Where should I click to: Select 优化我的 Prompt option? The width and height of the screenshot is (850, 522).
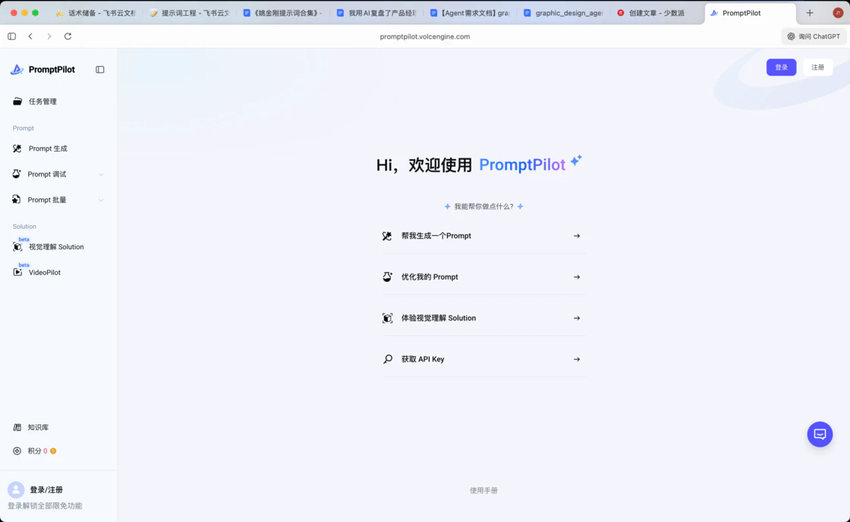(484, 277)
